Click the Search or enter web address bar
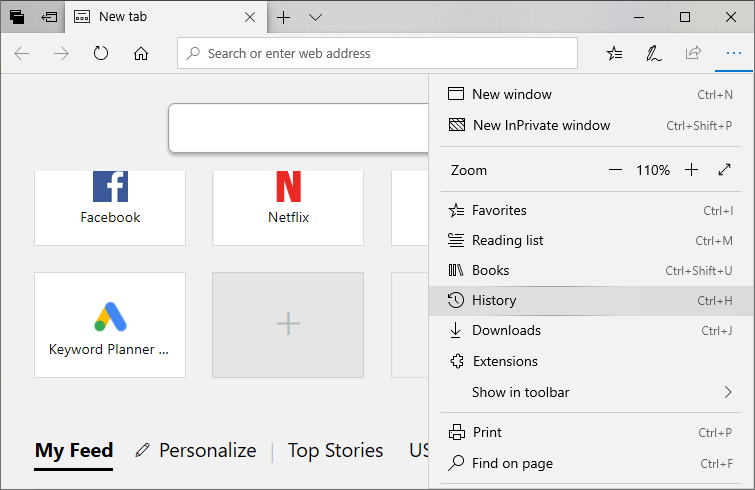755x490 pixels. coord(378,53)
